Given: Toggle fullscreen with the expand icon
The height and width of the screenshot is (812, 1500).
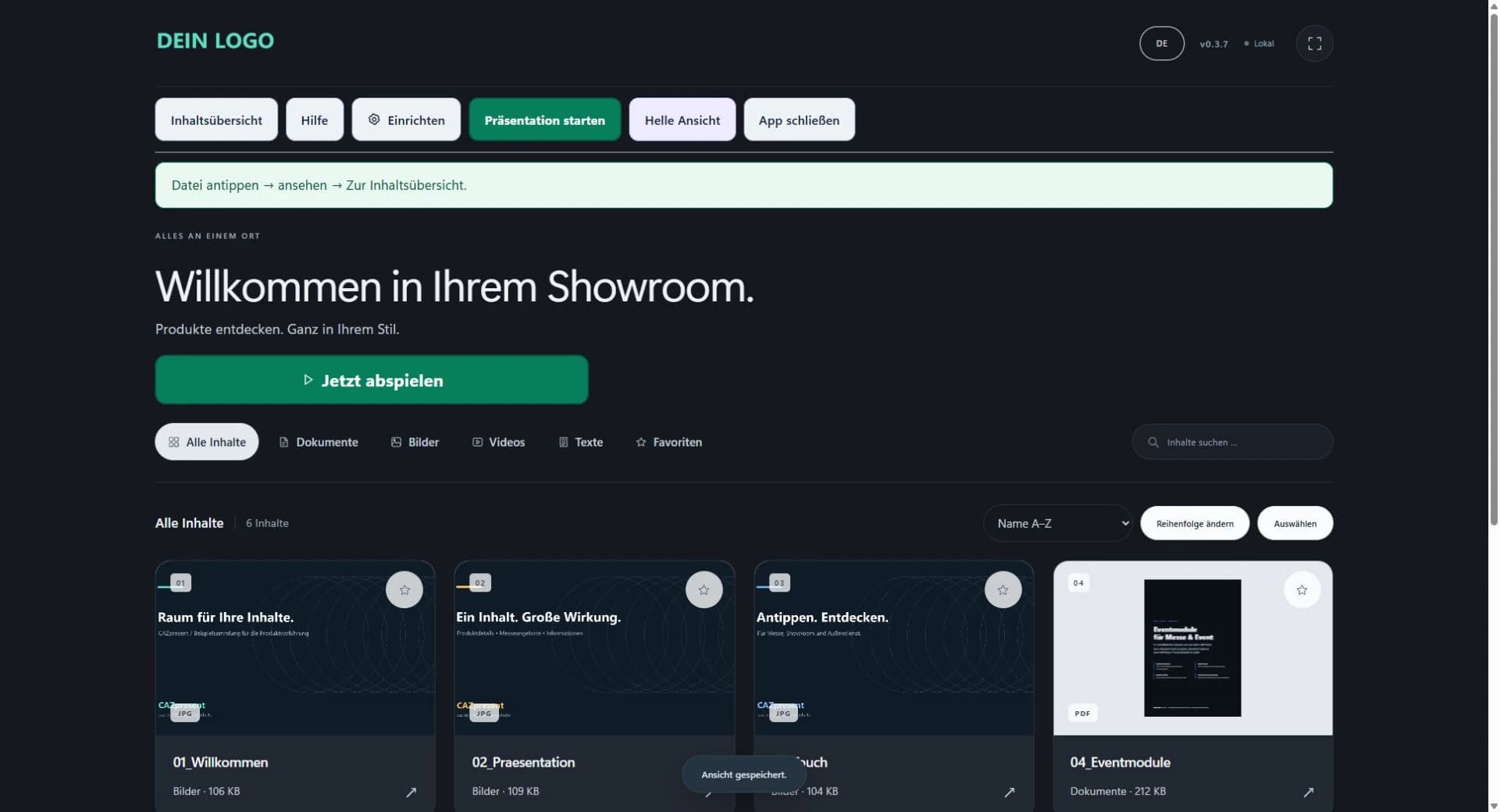Looking at the screenshot, I should click(1314, 44).
